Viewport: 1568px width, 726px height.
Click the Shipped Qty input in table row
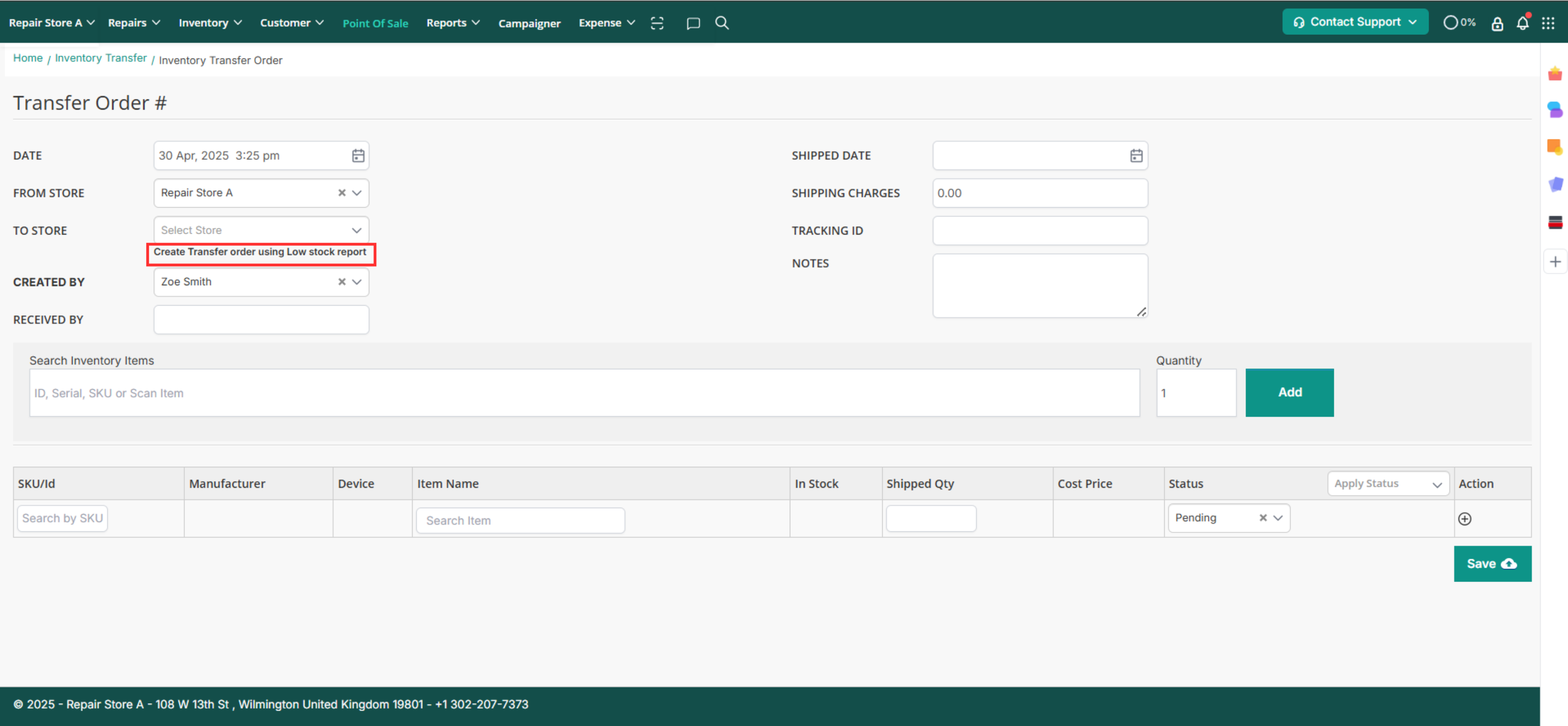931,518
